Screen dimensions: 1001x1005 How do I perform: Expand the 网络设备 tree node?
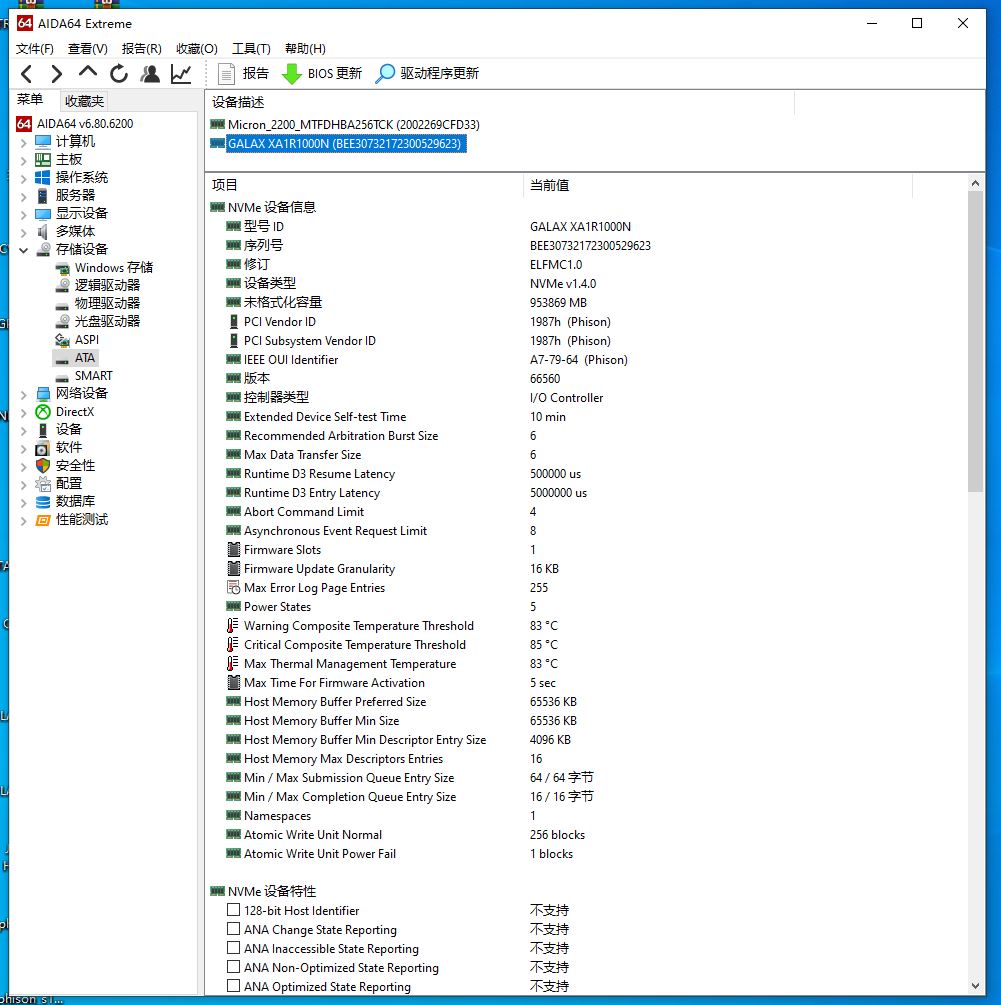pos(24,393)
